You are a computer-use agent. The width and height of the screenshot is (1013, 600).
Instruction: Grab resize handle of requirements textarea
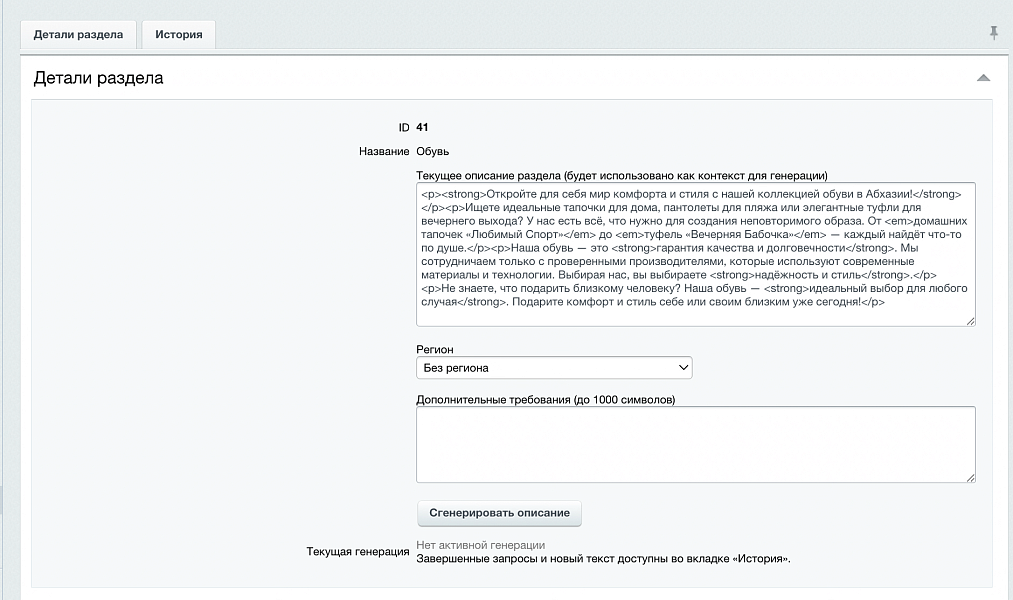point(970,477)
